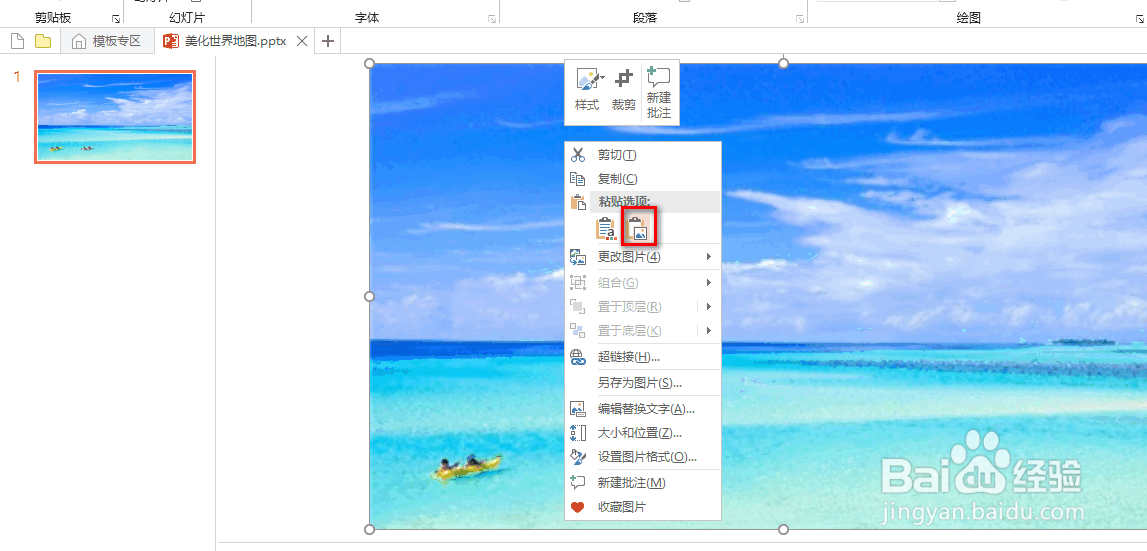Screen dimensions: 1147x551
Task: Open 绘图 group dialog launcher
Action: pos(1140,18)
